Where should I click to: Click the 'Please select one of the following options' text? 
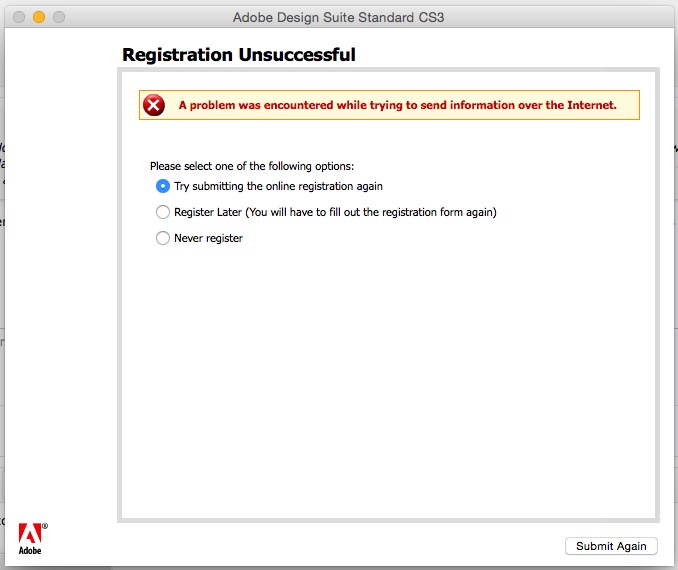tap(252, 167)
